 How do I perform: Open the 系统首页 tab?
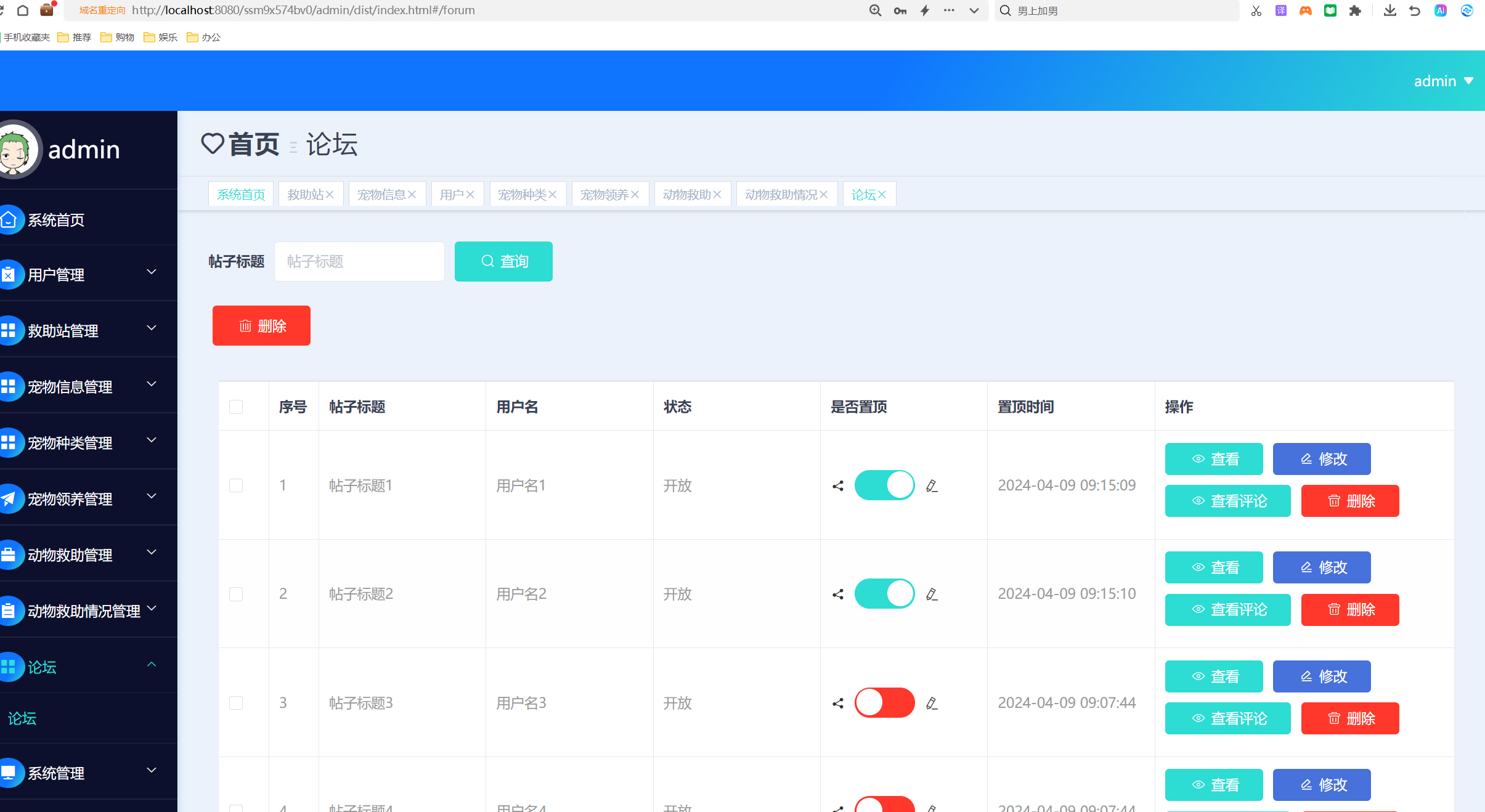(241, 195)
